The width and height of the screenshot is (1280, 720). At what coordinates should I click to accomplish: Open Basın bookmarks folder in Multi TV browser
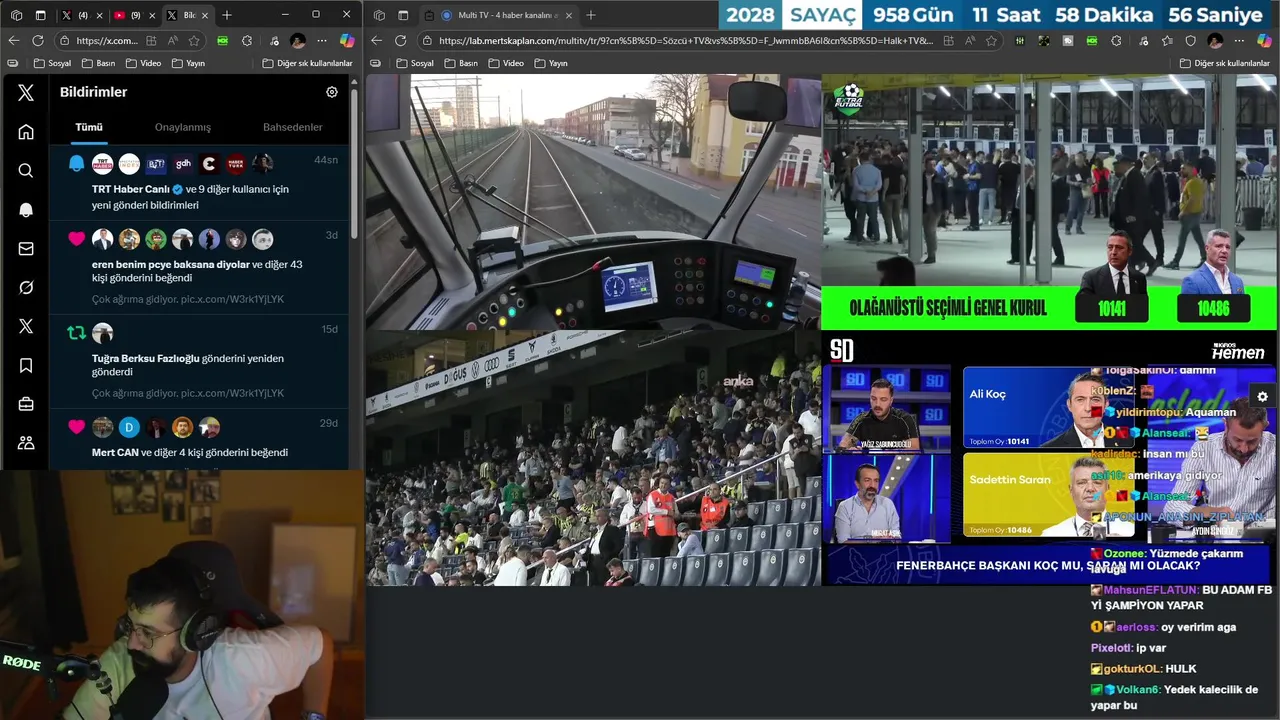[x=462, y=63]
